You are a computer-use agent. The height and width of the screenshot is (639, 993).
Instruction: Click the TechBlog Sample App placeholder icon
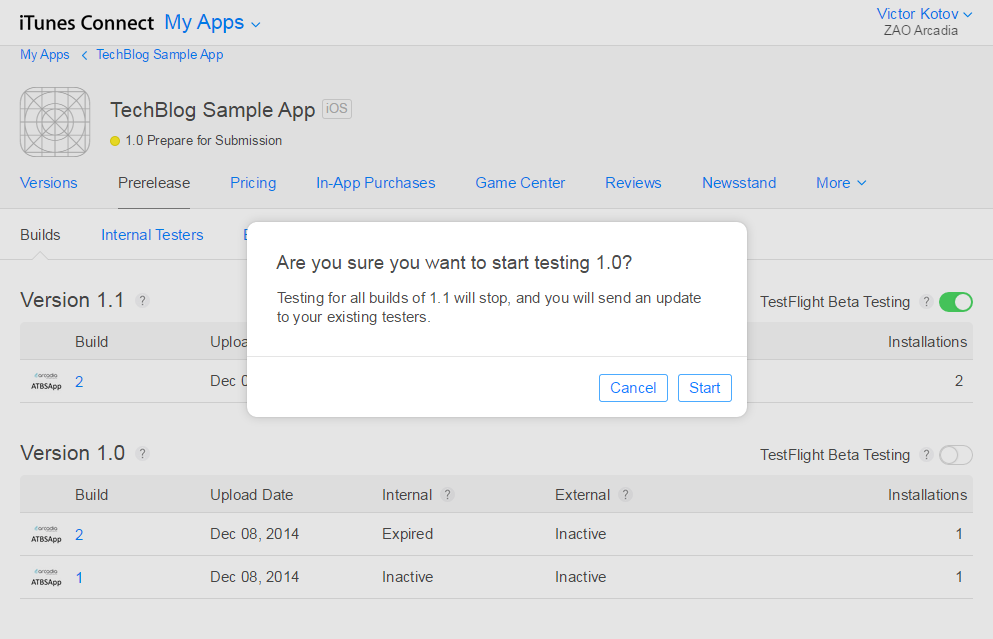(x=55, y=122)
